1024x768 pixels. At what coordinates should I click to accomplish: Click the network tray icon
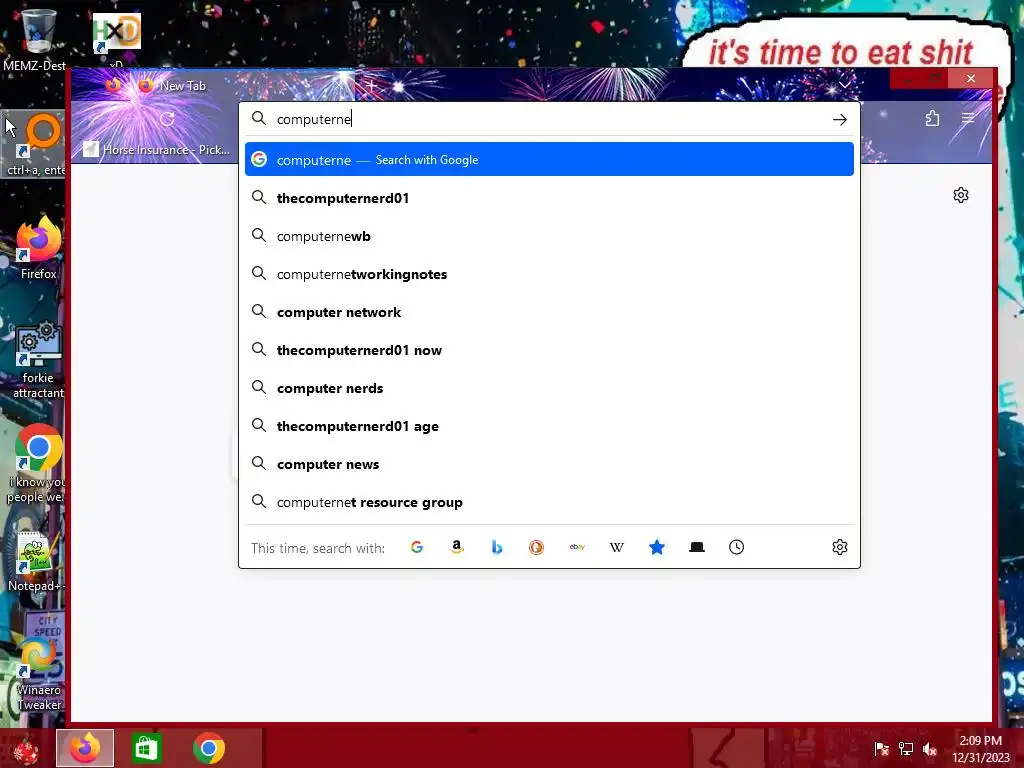click(906, 749)
